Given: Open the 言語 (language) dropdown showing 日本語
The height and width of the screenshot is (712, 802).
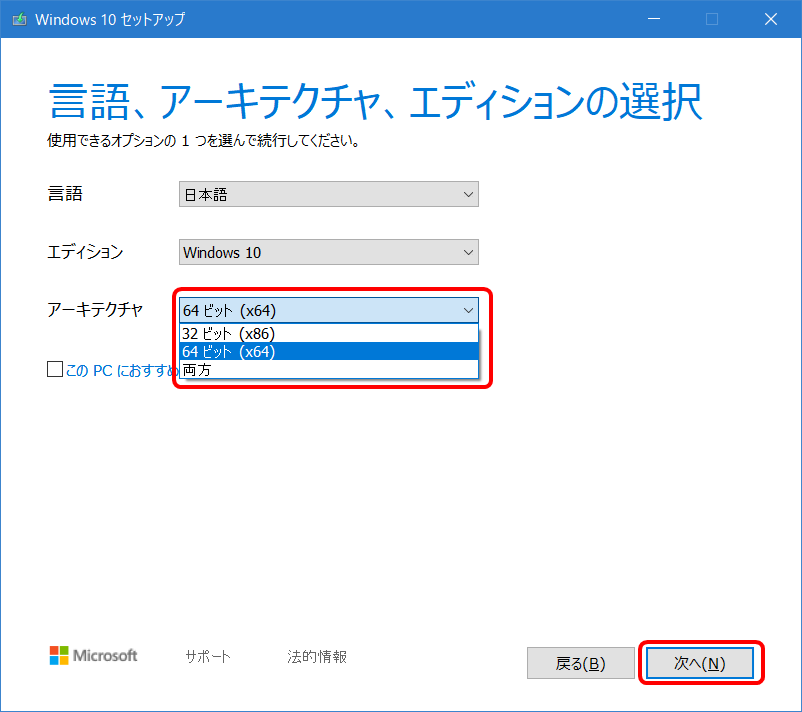Looking at the screenshot, I should [328, 194].
